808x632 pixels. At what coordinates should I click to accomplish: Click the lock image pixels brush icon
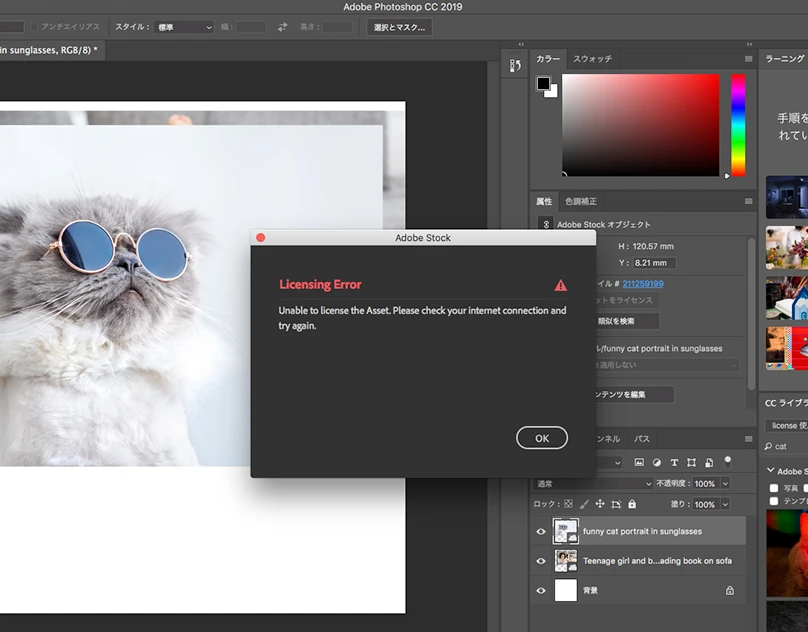(x=584, y=505)
